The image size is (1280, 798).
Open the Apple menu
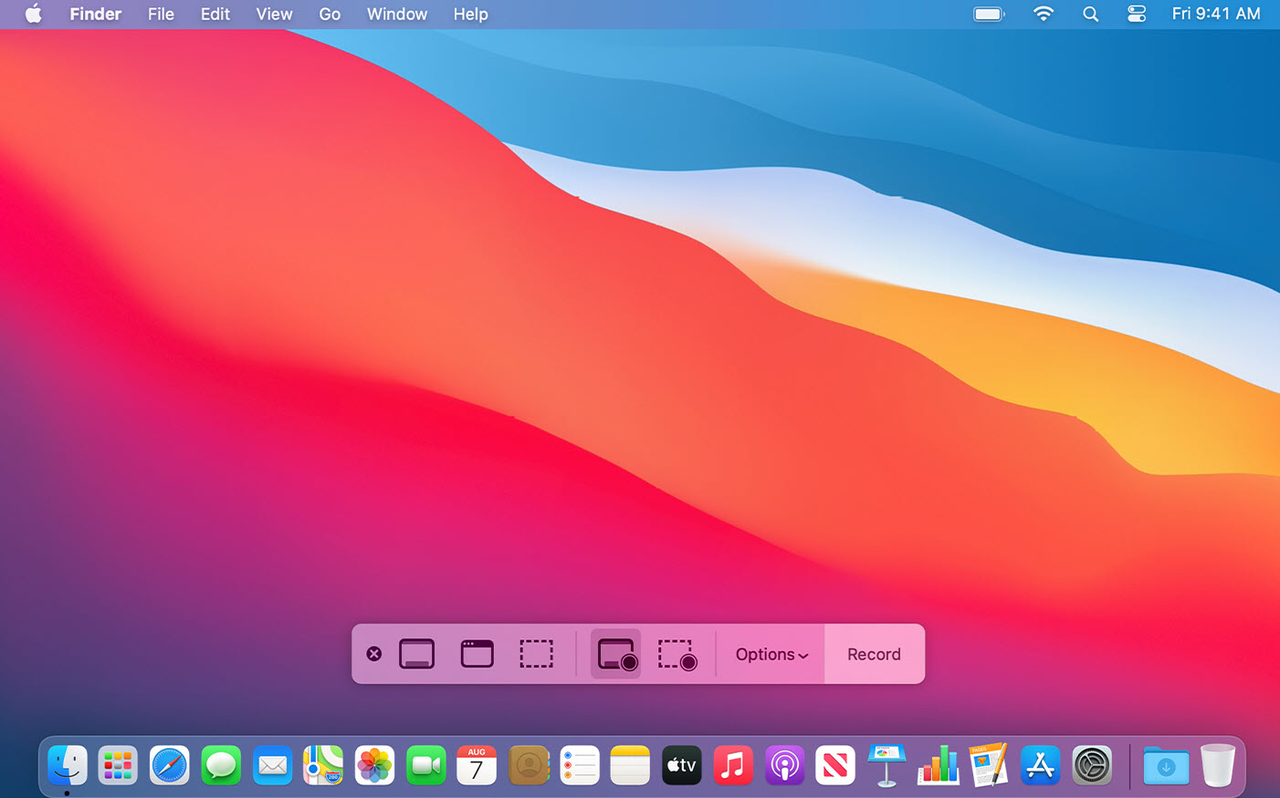coord(33,14)
